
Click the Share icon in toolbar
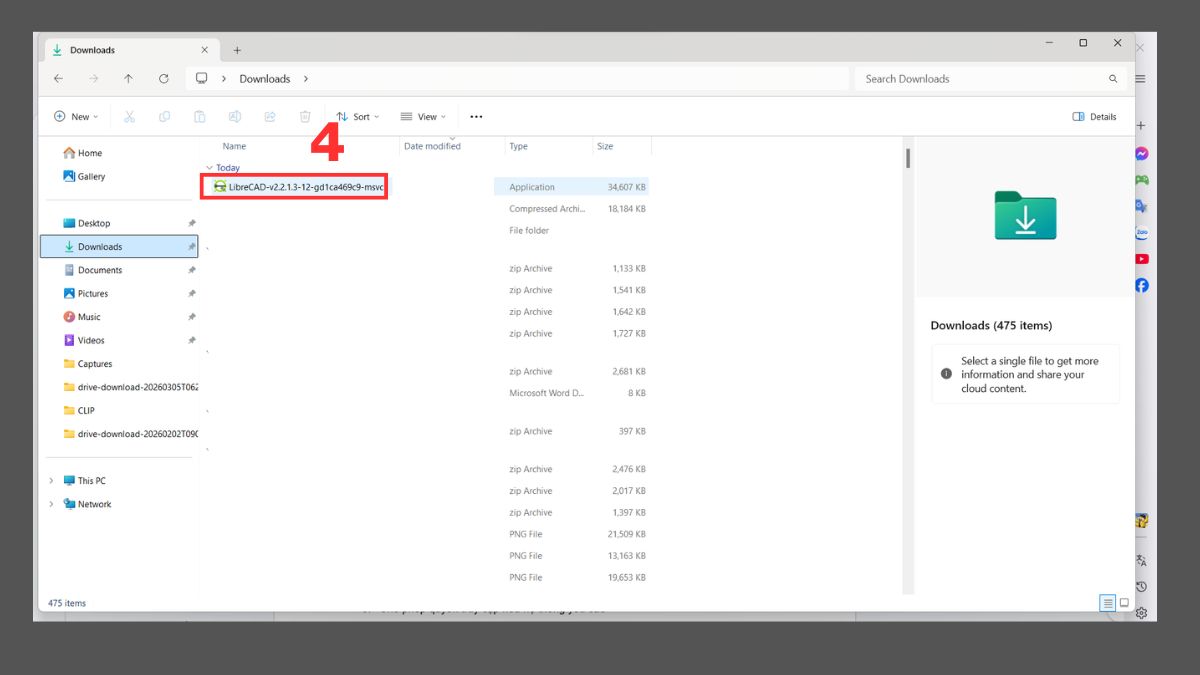(270, 117)
